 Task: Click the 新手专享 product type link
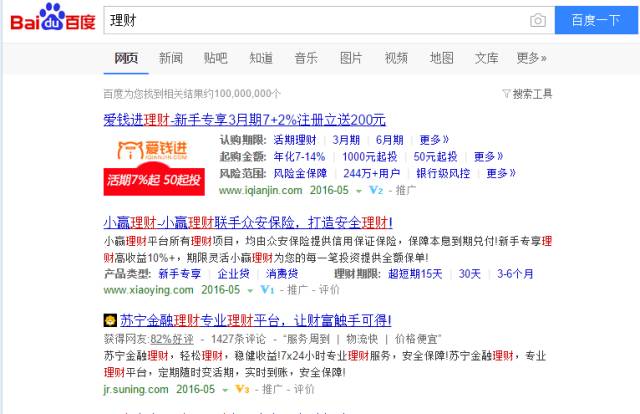tap(180, 274)
